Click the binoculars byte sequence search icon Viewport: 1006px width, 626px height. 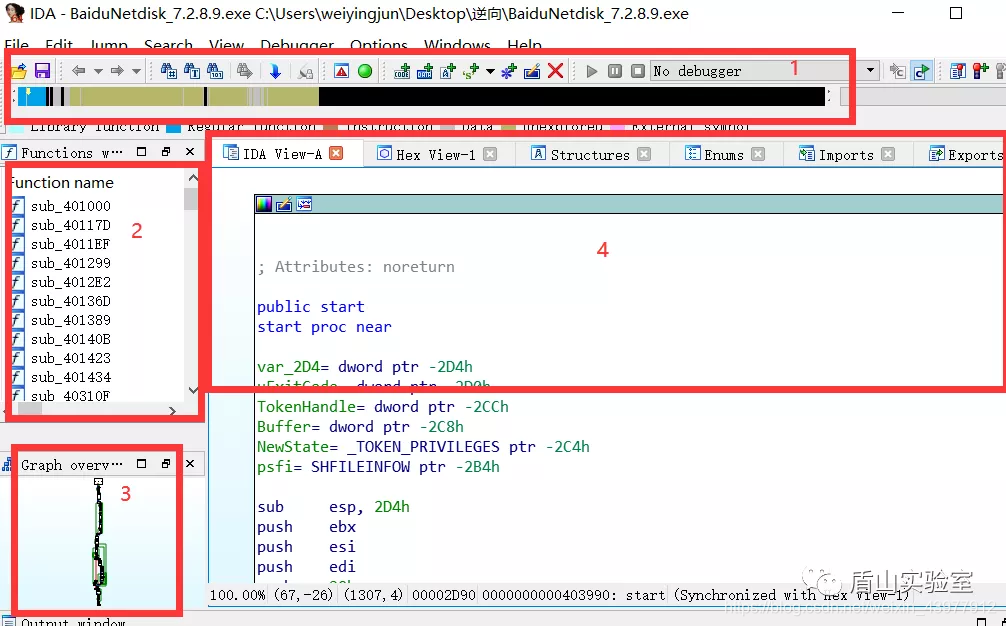[x=215, y=71]
